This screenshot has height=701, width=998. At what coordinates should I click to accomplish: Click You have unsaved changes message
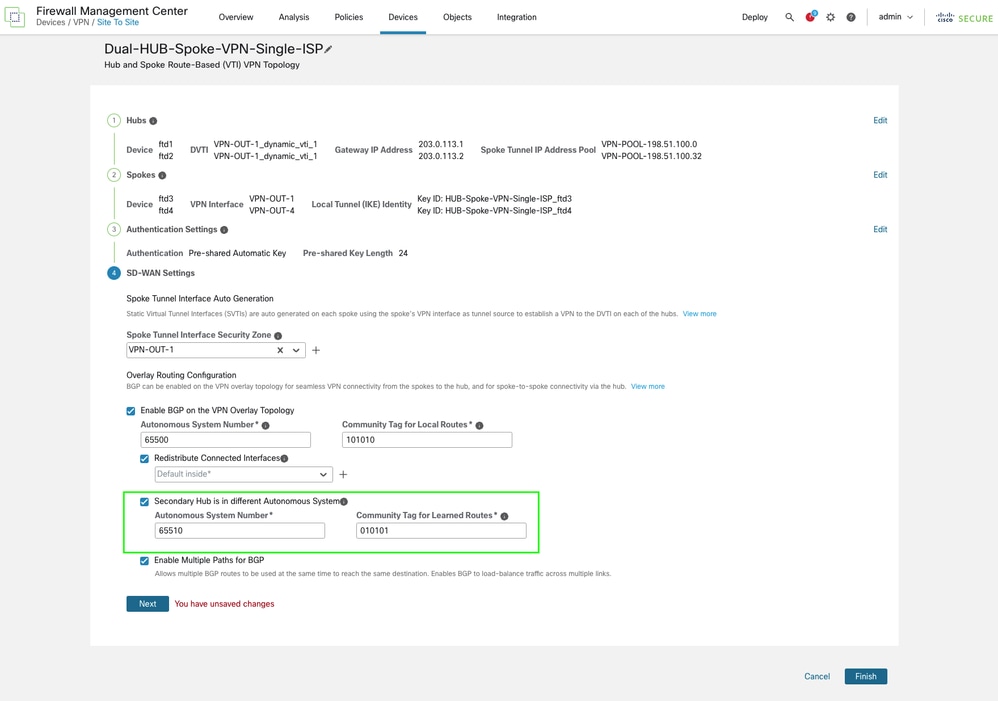pyautogui.click(x=225, y=604)
